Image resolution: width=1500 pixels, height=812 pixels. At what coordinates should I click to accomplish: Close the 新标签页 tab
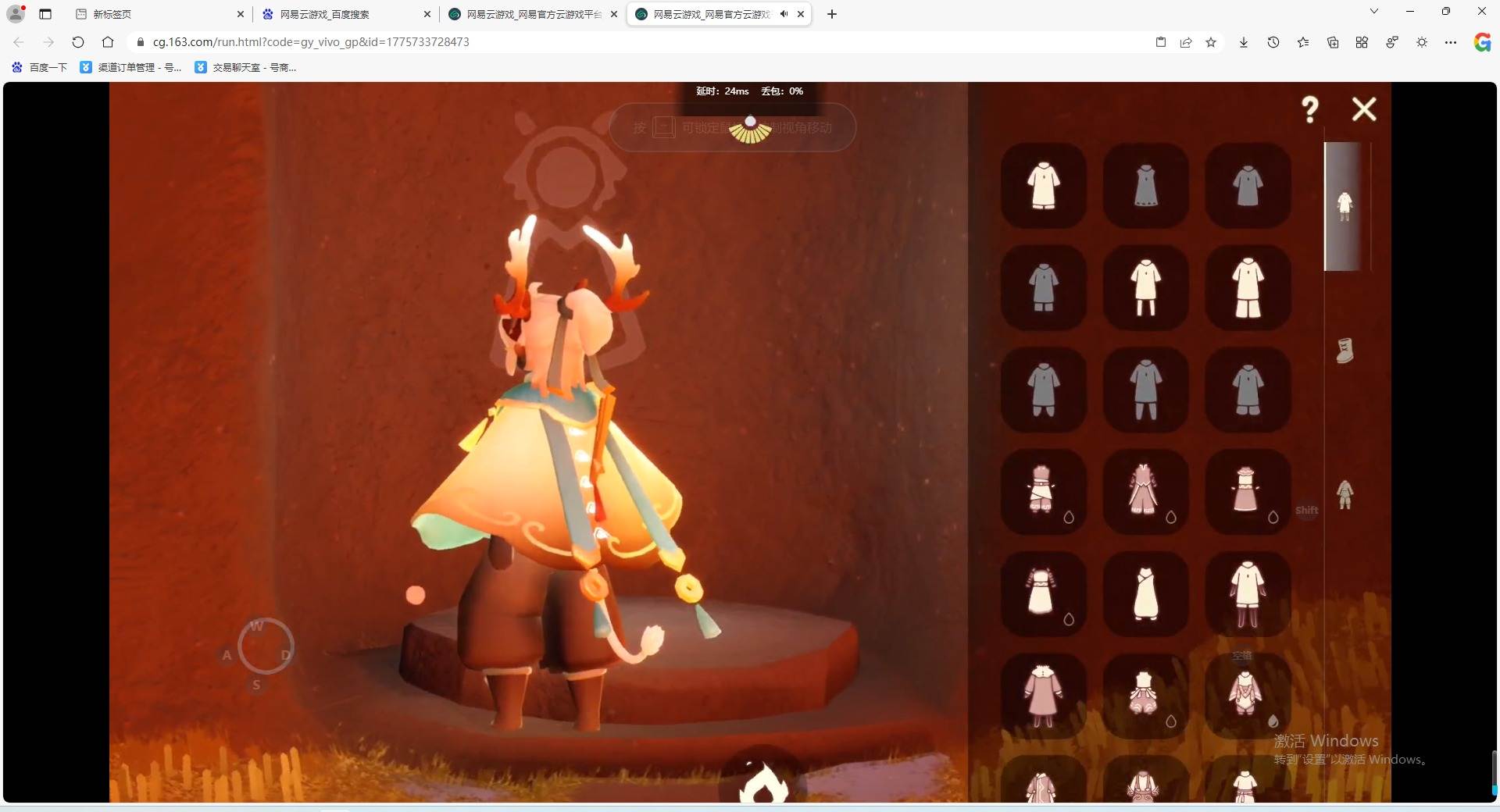click(240, 14)
